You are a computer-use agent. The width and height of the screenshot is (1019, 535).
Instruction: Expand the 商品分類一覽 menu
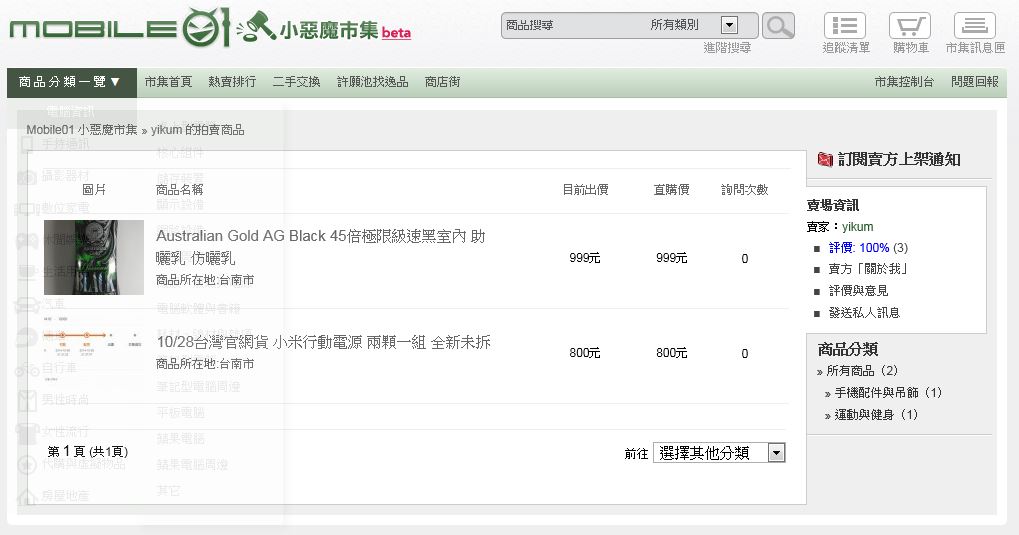[x=71, y=83]
